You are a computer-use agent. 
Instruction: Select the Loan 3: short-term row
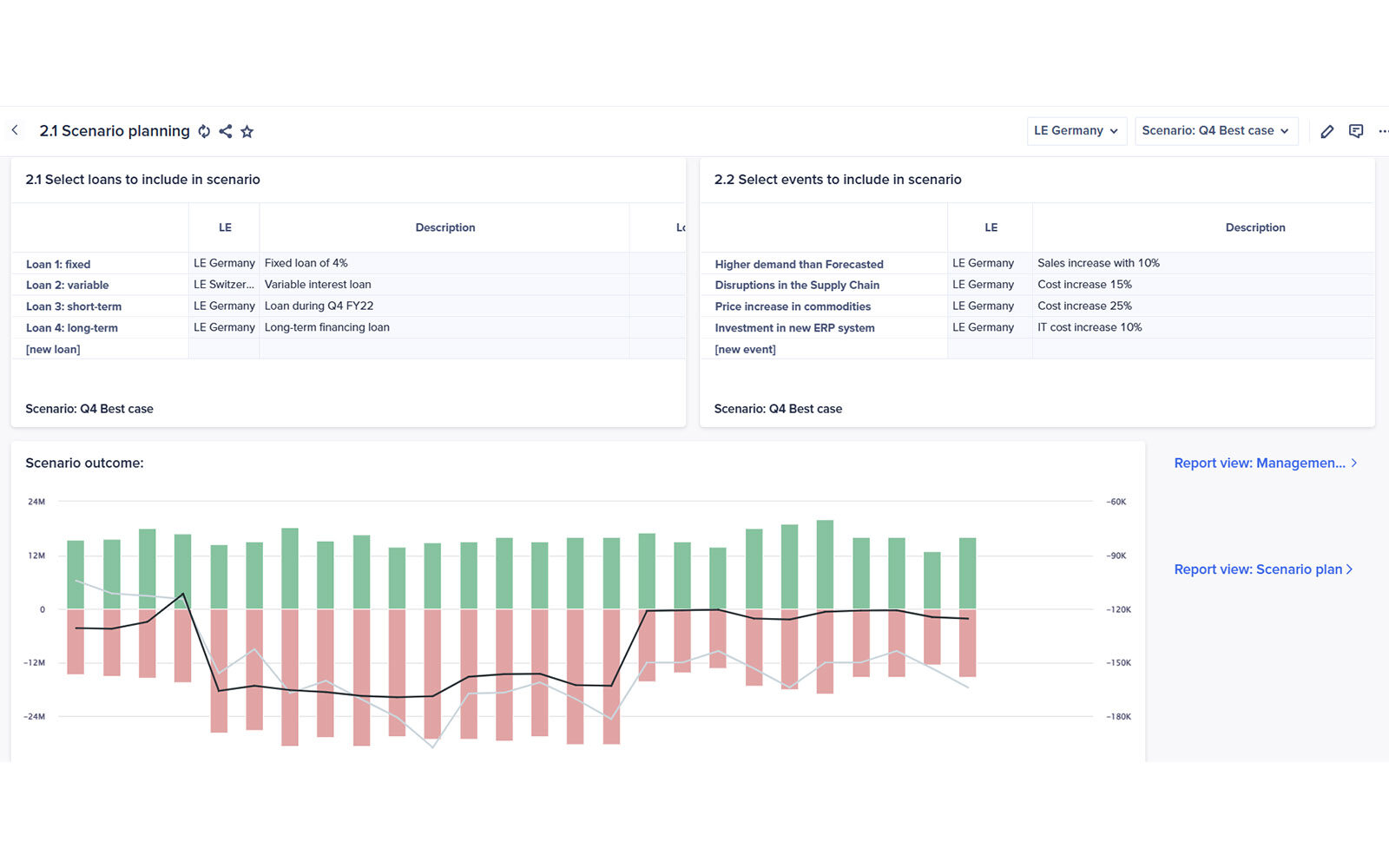[74, 306]
